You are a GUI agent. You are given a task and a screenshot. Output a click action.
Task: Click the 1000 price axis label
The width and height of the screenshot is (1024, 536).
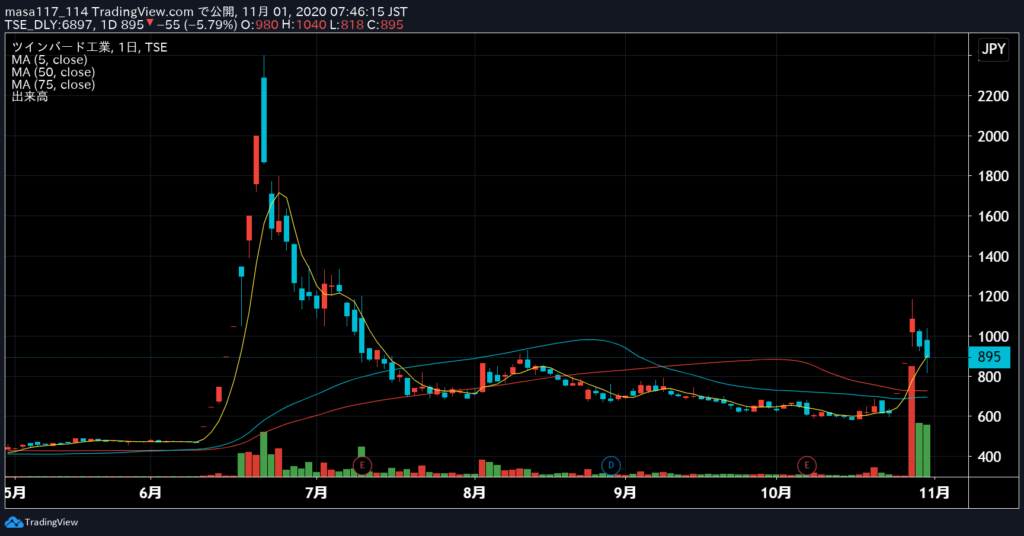[x=993, y=337]
